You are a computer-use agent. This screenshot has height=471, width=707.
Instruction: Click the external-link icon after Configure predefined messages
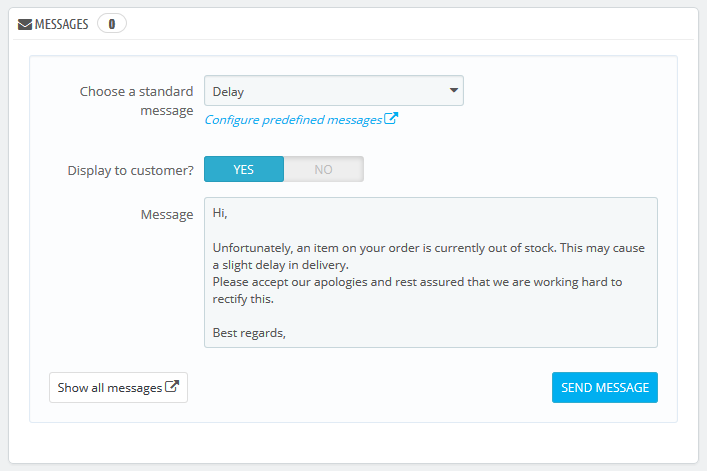pos(391,119)
